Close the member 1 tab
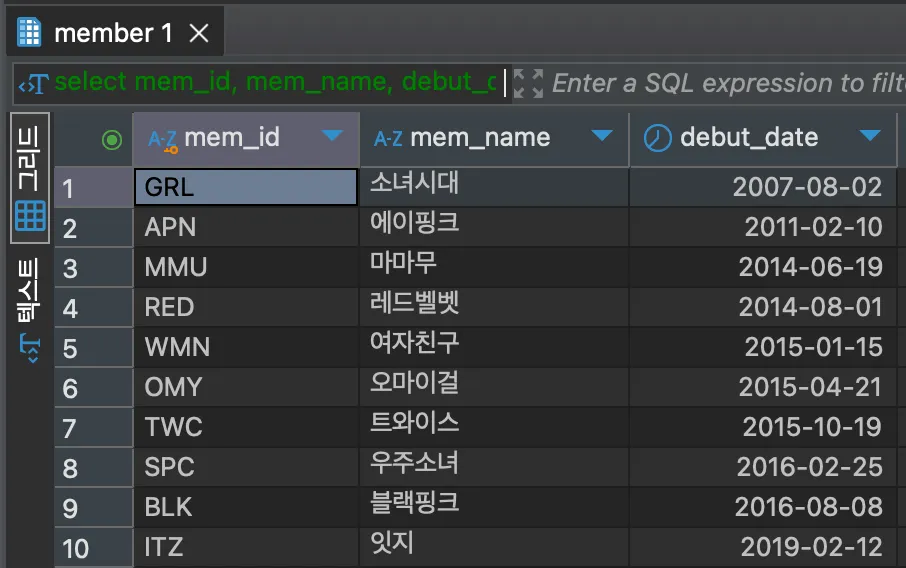The width and height of the screenshot is (906, 568). [x=199, y=34]
